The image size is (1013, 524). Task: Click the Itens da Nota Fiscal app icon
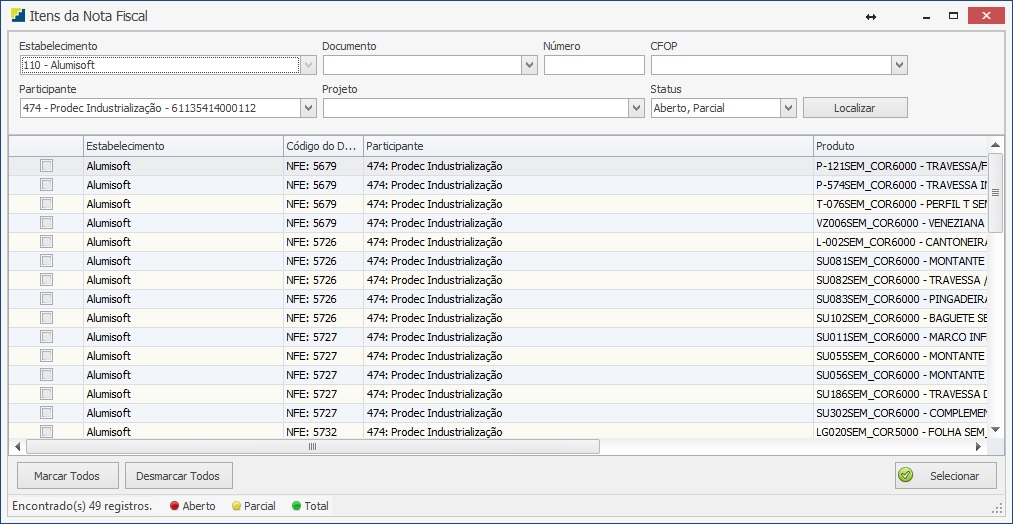17,16
